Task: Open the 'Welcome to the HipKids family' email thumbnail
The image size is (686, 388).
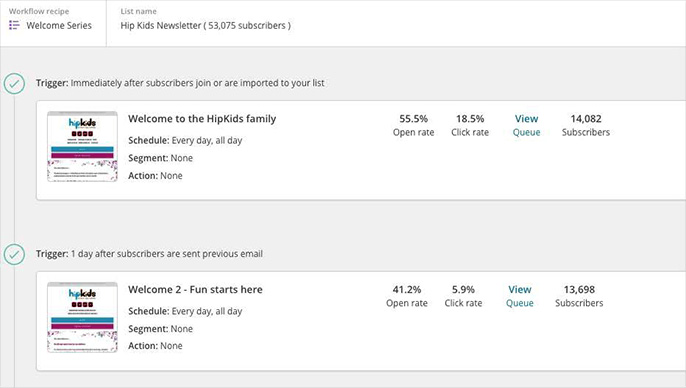Action: [x=82, y=147]
